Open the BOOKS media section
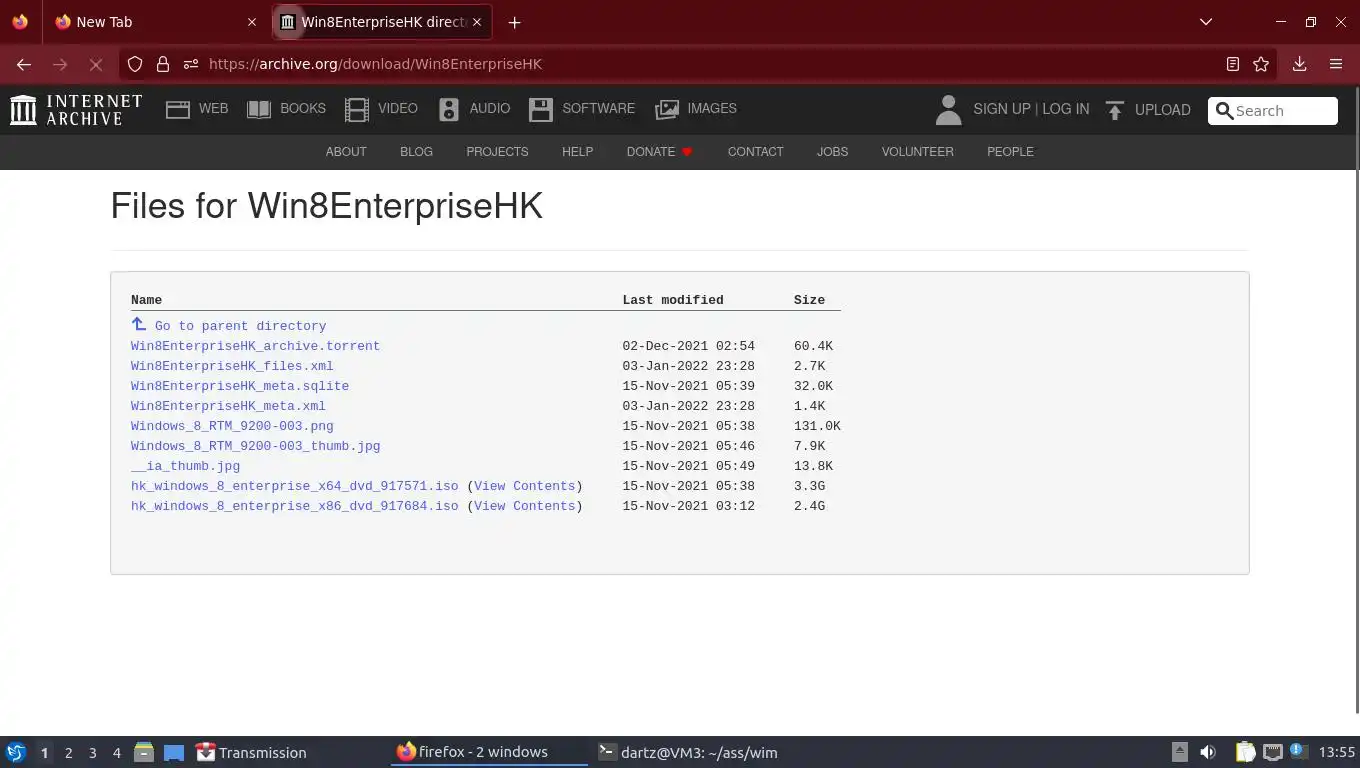This screenshot has width=1360, height=768. [287, 109]
